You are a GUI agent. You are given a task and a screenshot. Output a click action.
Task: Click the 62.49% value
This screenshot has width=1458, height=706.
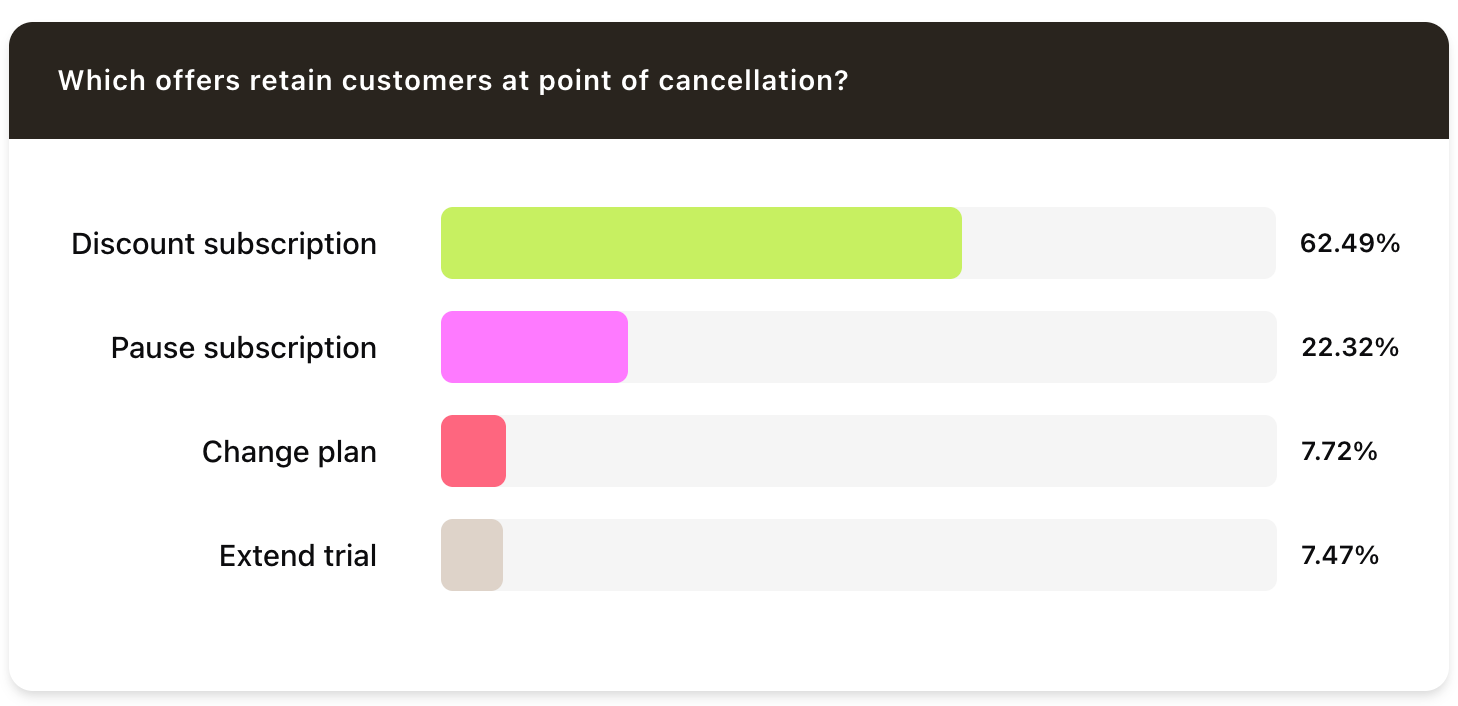click(1349, 243)
